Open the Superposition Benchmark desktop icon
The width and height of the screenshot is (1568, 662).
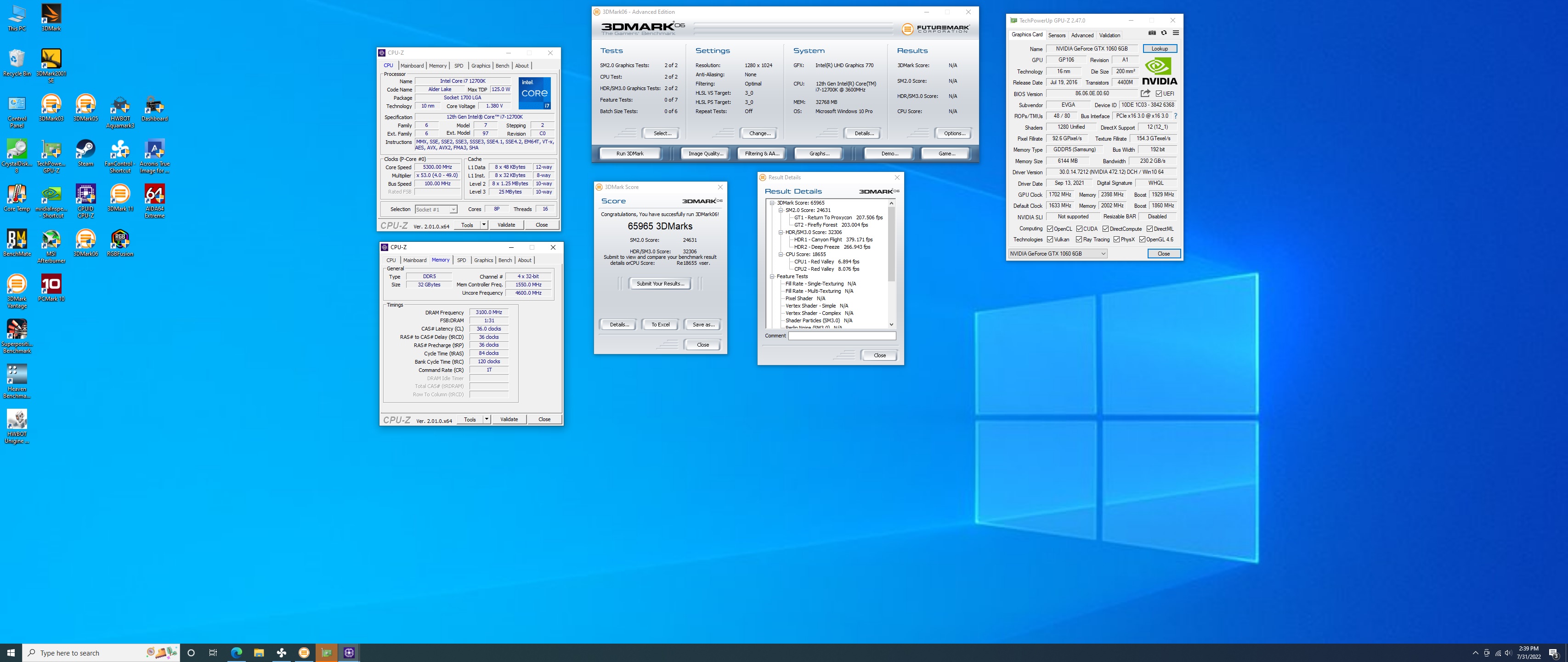click(x=17, y=337)
